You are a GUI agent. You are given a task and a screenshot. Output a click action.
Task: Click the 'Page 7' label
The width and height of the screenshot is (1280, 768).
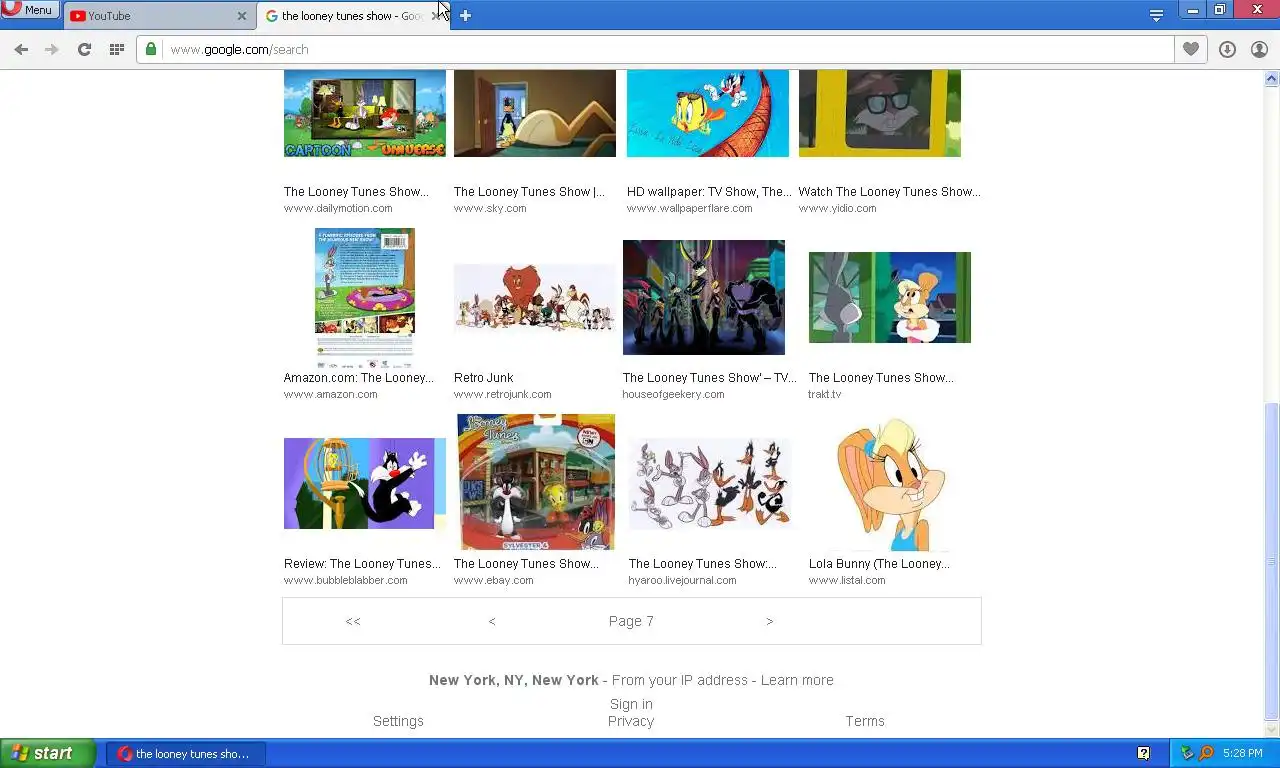tap(631, 621)
